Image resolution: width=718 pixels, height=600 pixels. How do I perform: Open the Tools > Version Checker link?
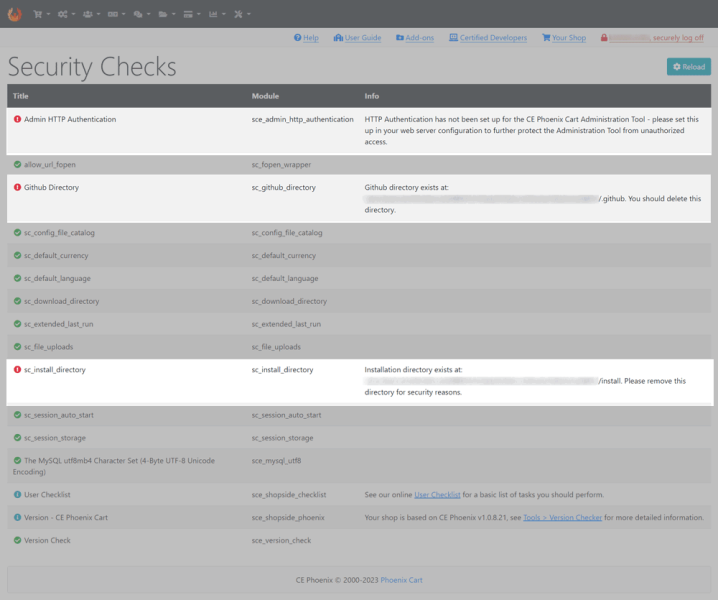[x=562, y=518]
